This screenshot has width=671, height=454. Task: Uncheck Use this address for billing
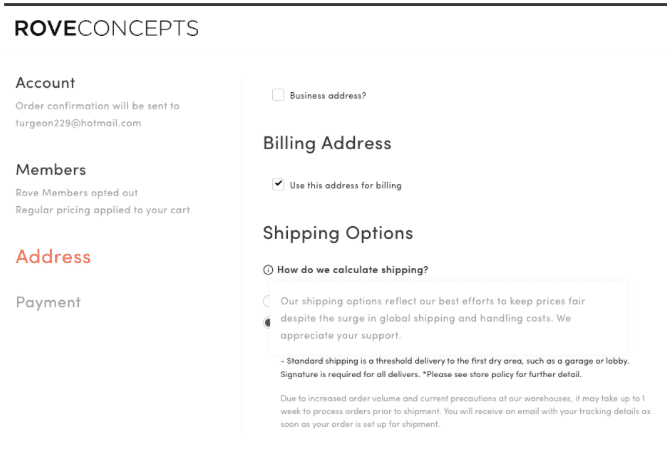(x=278, y=185)
